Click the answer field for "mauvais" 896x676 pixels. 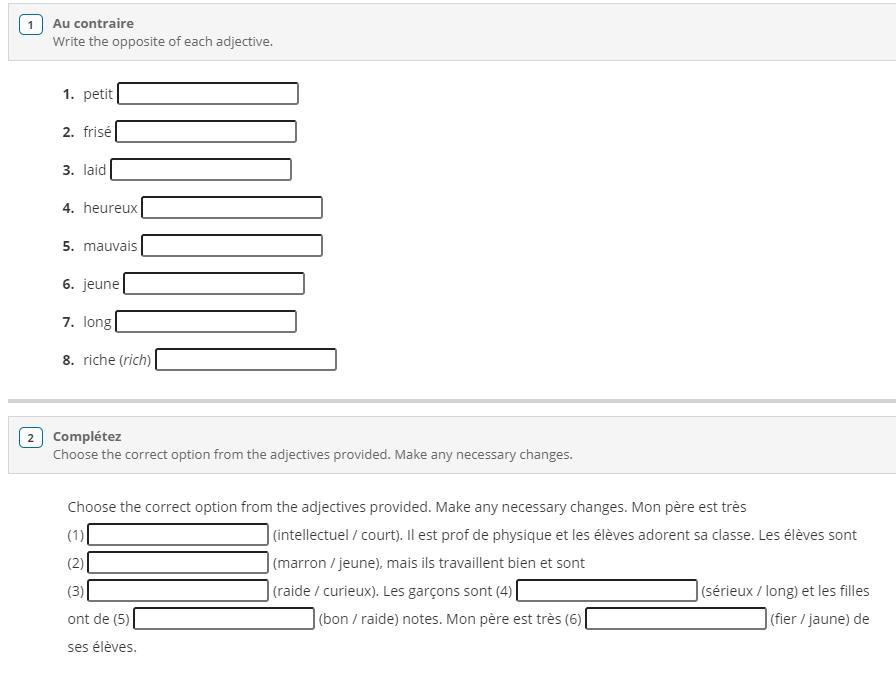(232, 246)
